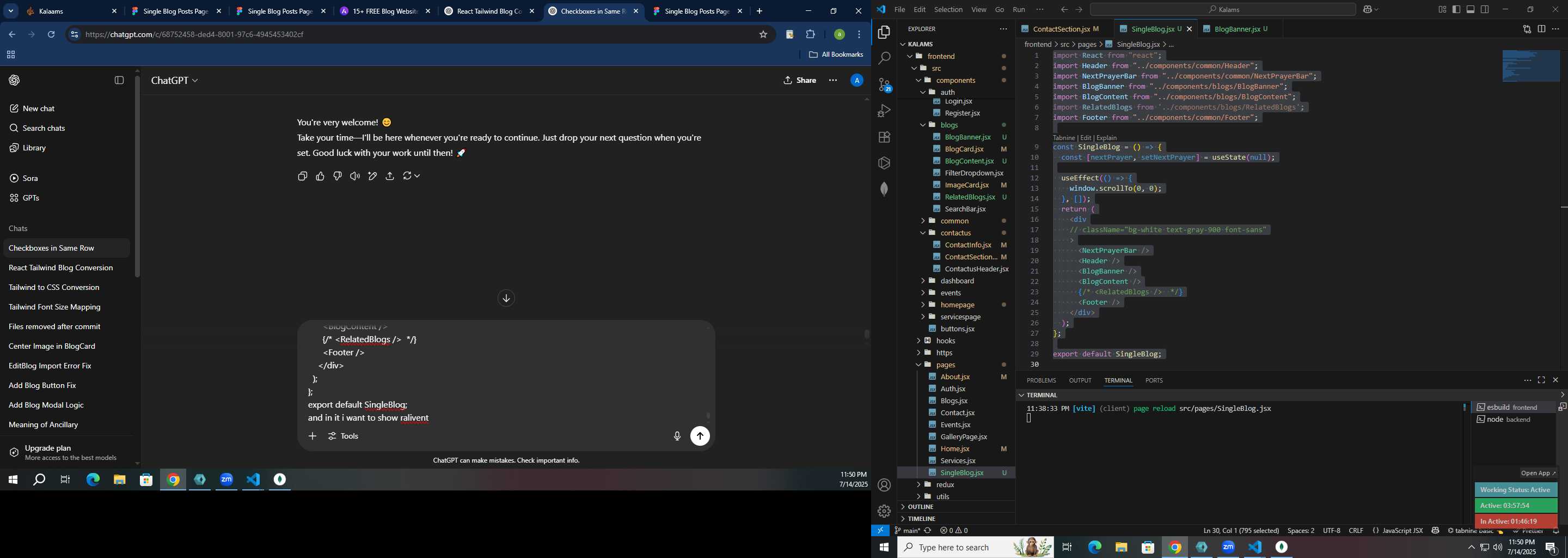This screenshot has height=558, width=1568.
Task: Open regenerate response dropdown
Action: pos(412,176)
